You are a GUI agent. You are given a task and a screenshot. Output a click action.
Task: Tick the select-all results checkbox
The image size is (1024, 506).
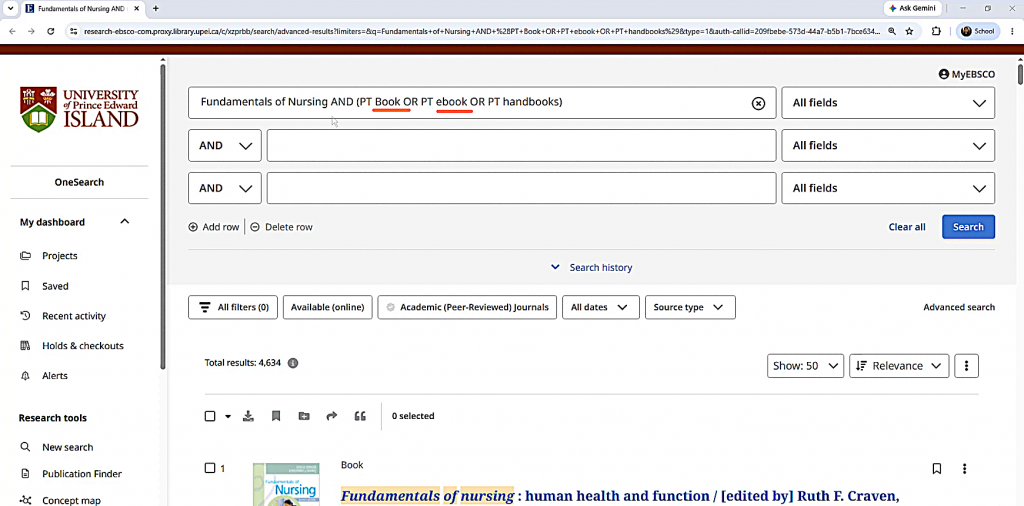210,416
